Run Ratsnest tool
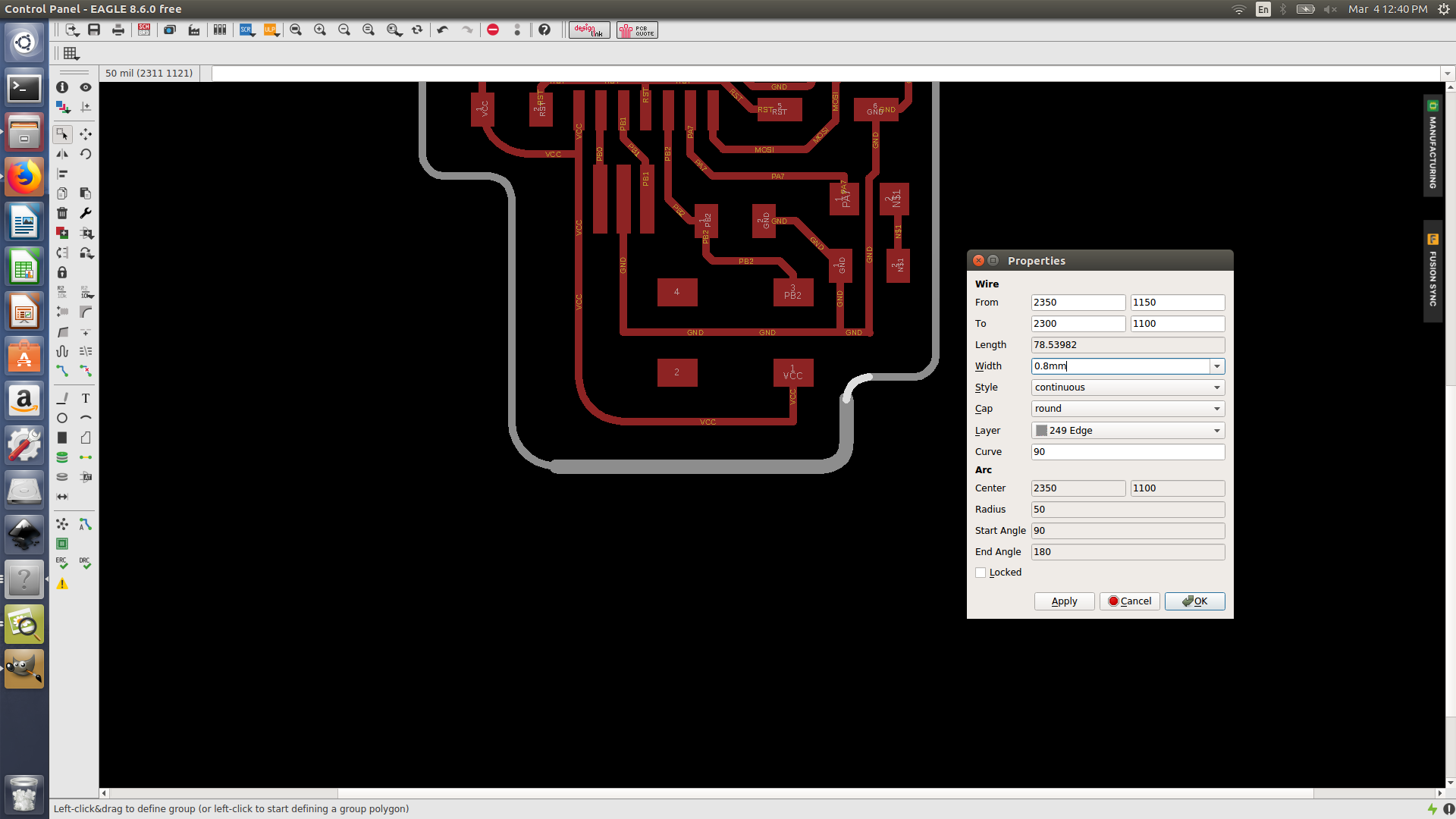1456x819 pixels. (62, 524)
